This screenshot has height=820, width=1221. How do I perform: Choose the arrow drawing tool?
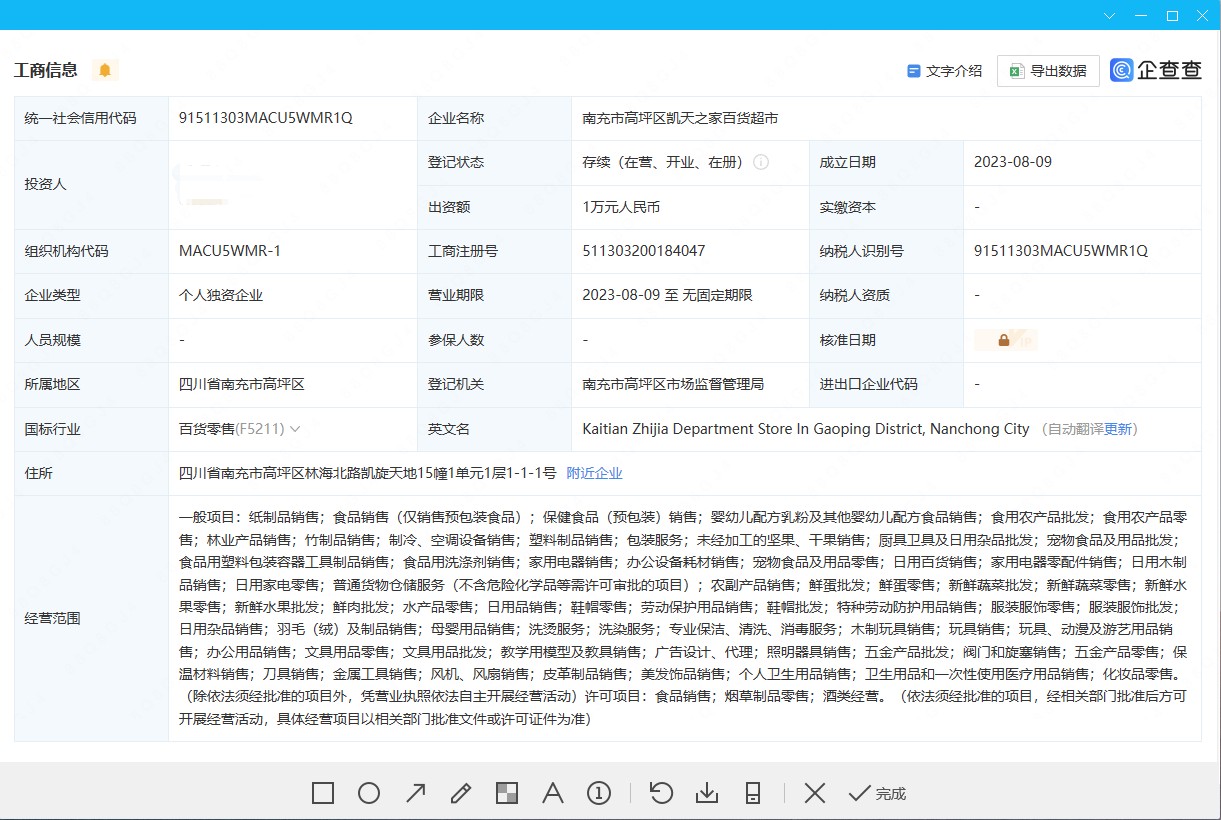tap(415, 793)
